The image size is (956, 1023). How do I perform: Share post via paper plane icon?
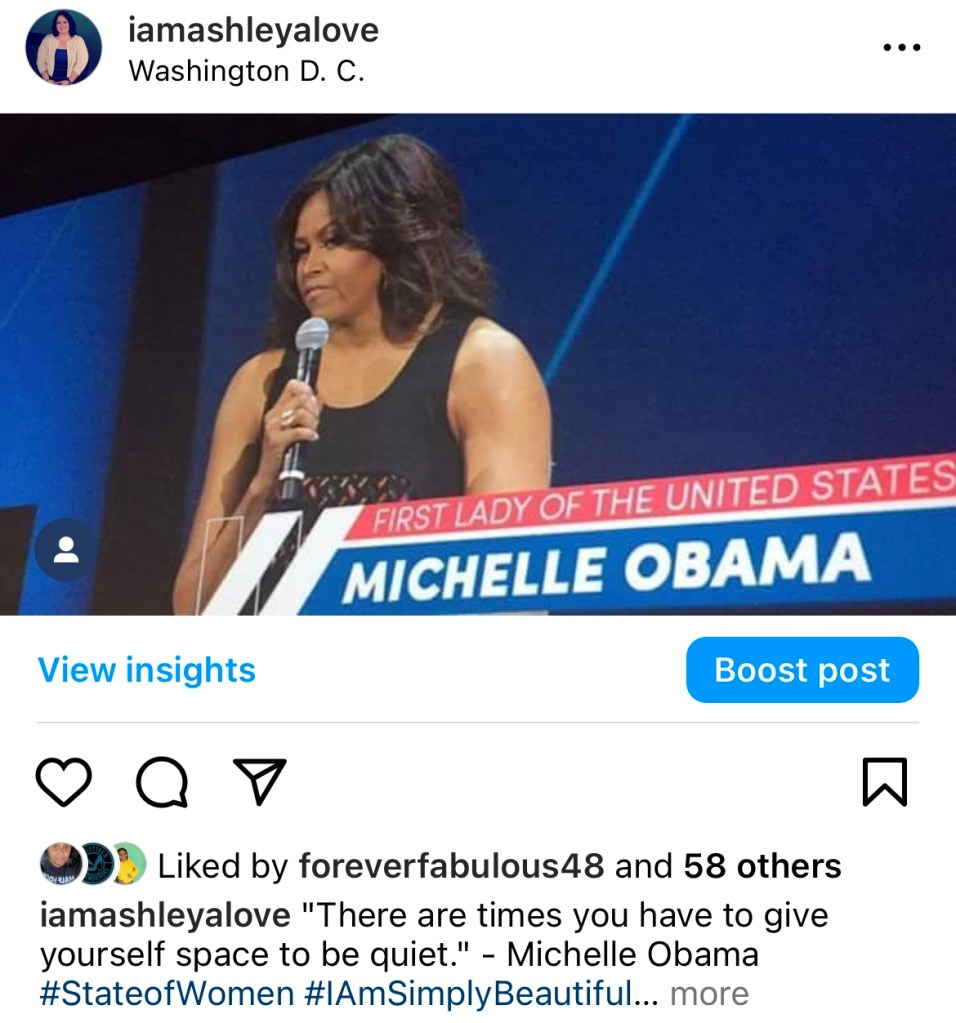click(260, 781)
